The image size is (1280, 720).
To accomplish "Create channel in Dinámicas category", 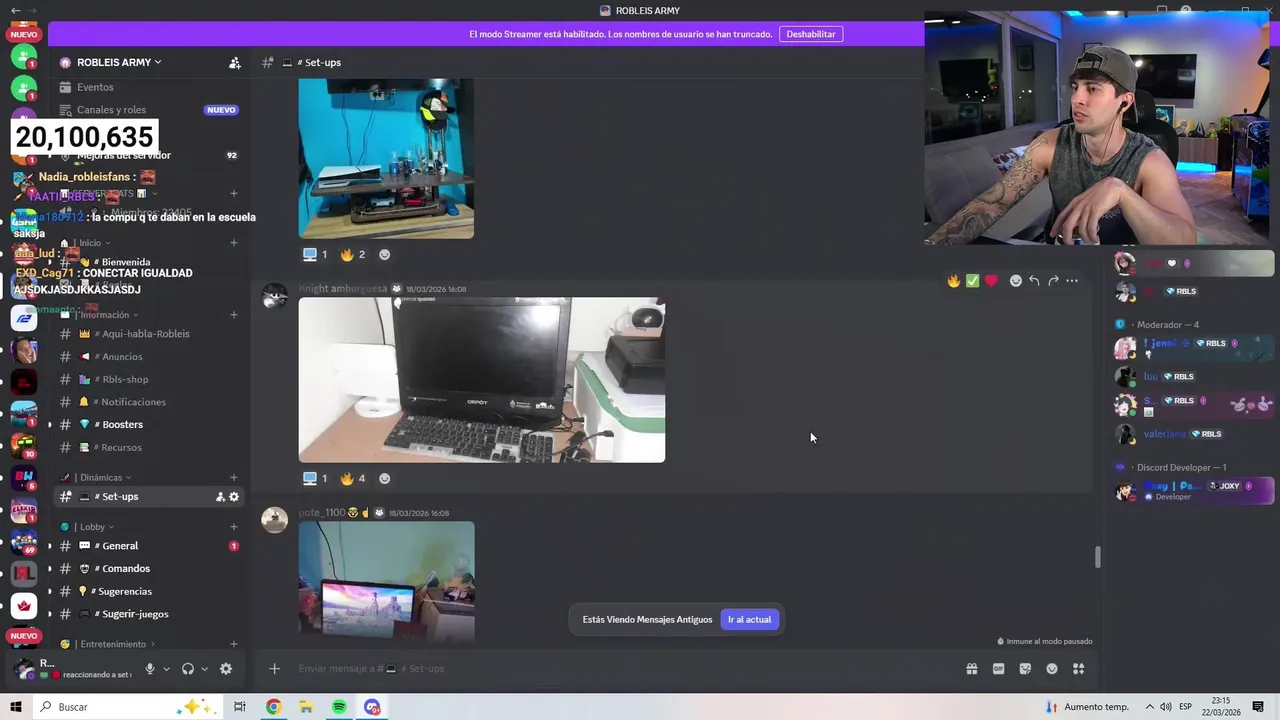I will pyautogui.click(x=234, y=478).
